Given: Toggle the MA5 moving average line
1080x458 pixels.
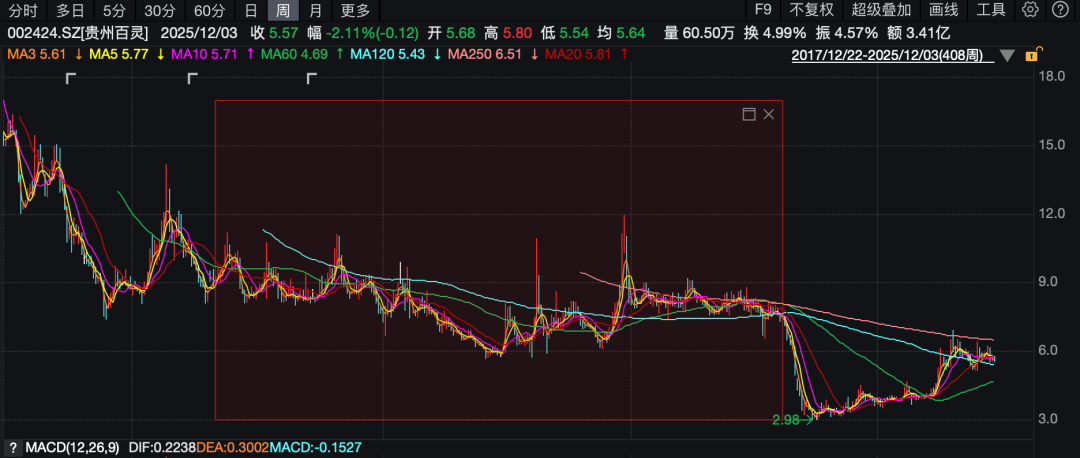Looking at the screenshot, I should click(x=118, y=54).
